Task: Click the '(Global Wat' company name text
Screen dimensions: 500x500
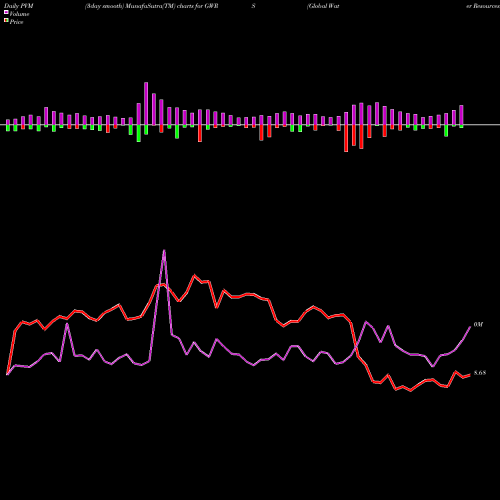Action: [323, 6]
